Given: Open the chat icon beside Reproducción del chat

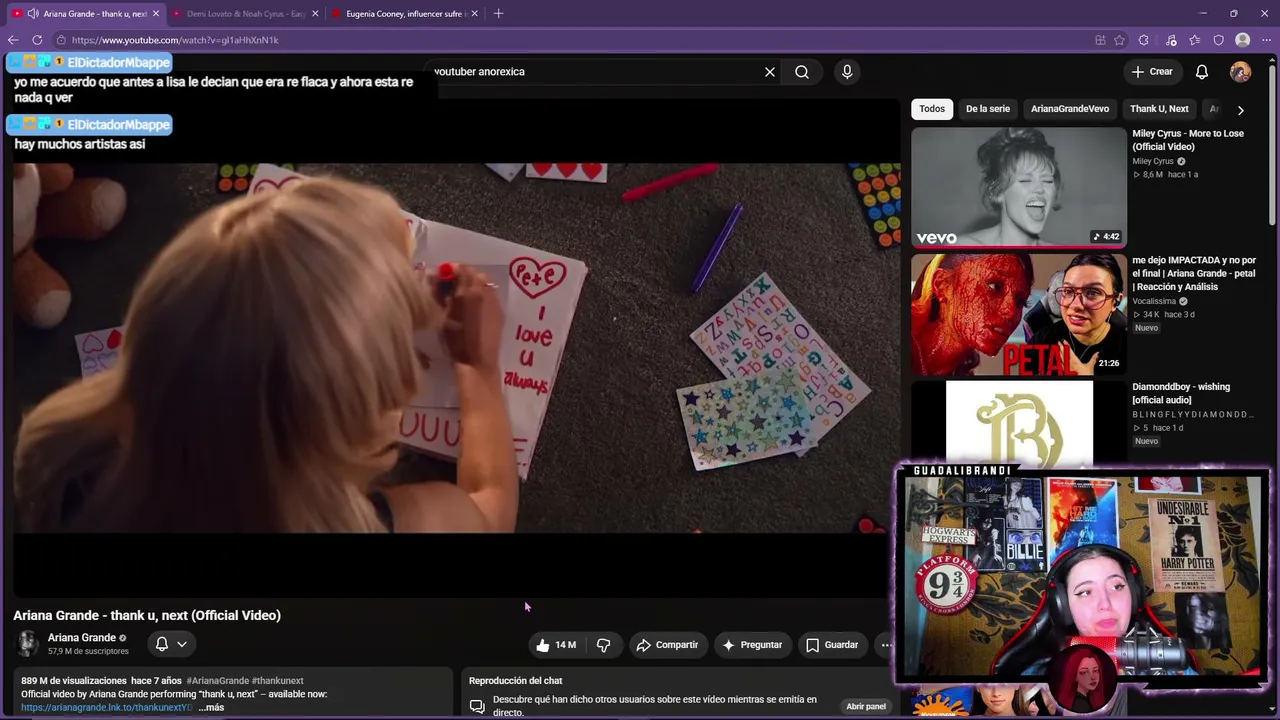Looking at the screenshot, I should coord(477,706).
